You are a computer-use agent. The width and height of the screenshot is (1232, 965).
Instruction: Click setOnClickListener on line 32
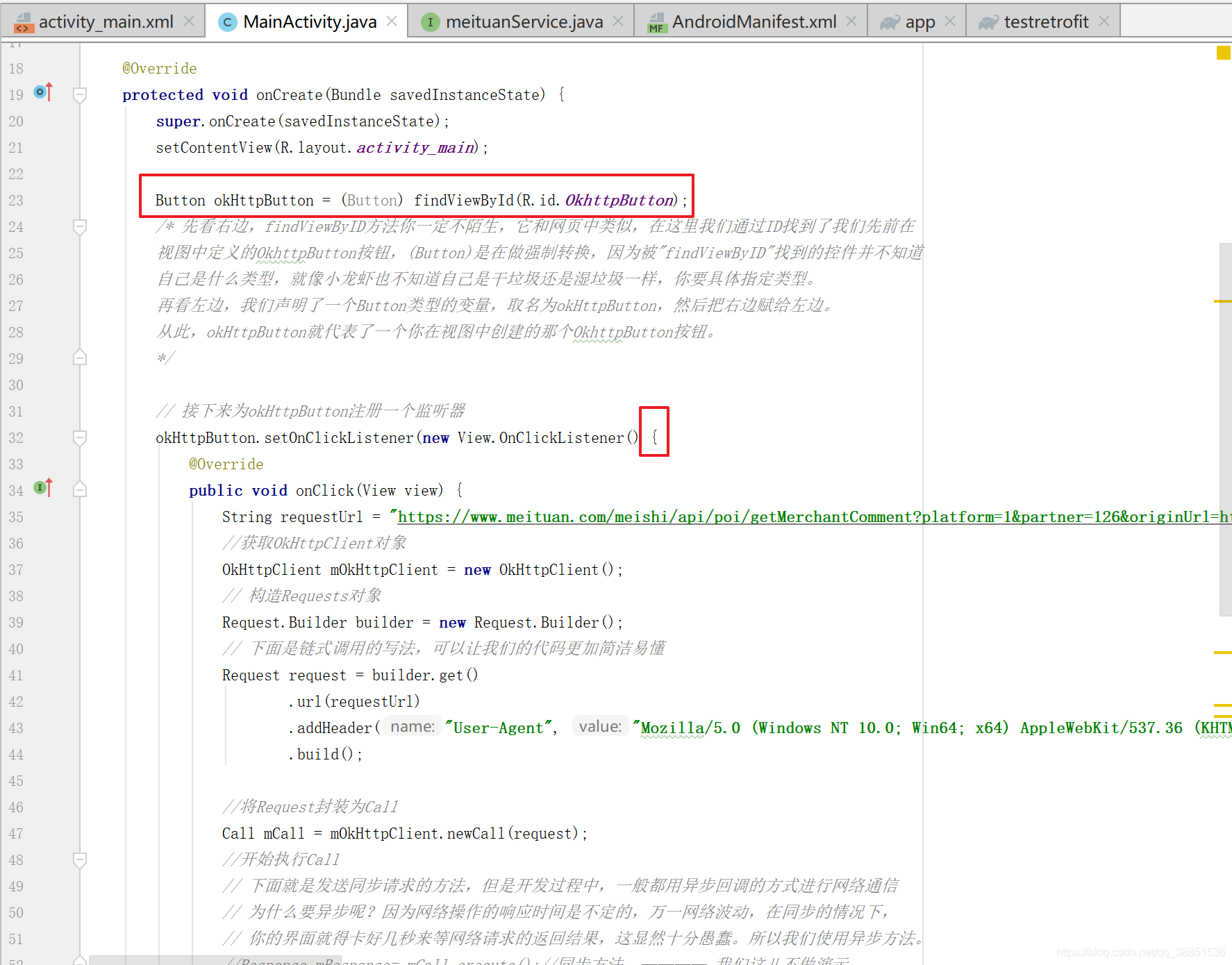pos(338,437)
